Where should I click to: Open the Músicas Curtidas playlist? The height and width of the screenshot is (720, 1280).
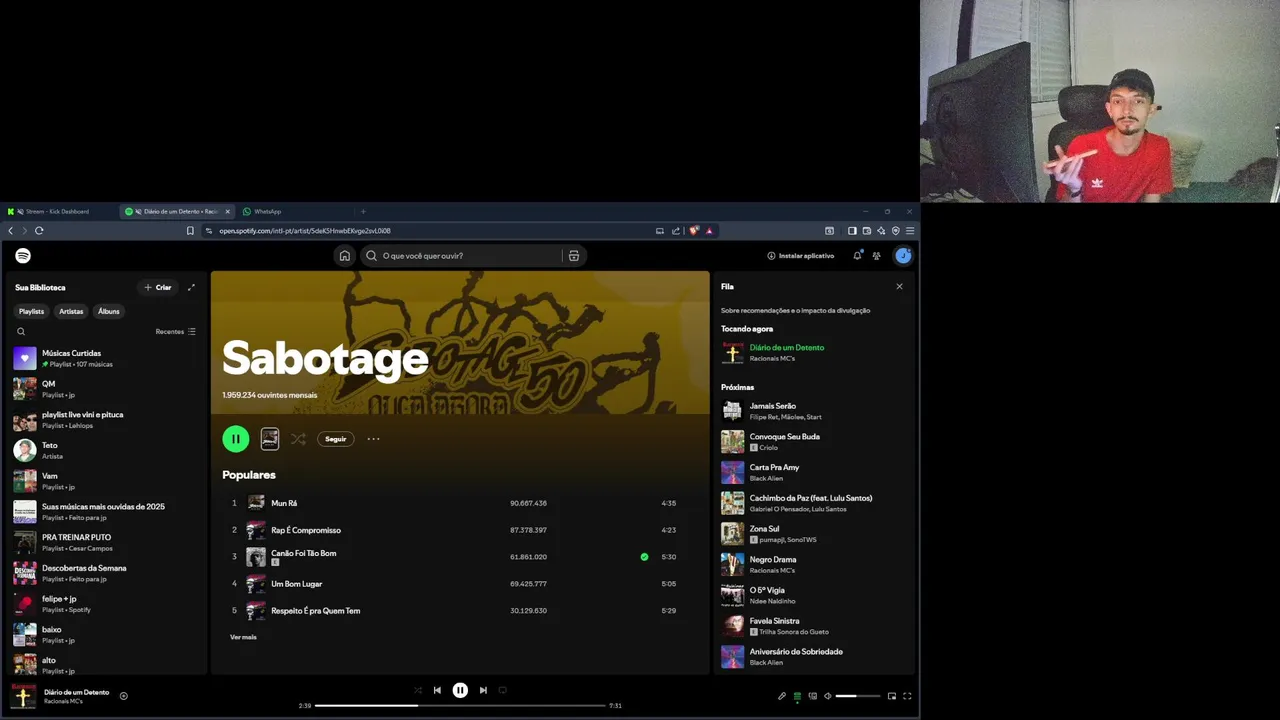pos(106,358)
